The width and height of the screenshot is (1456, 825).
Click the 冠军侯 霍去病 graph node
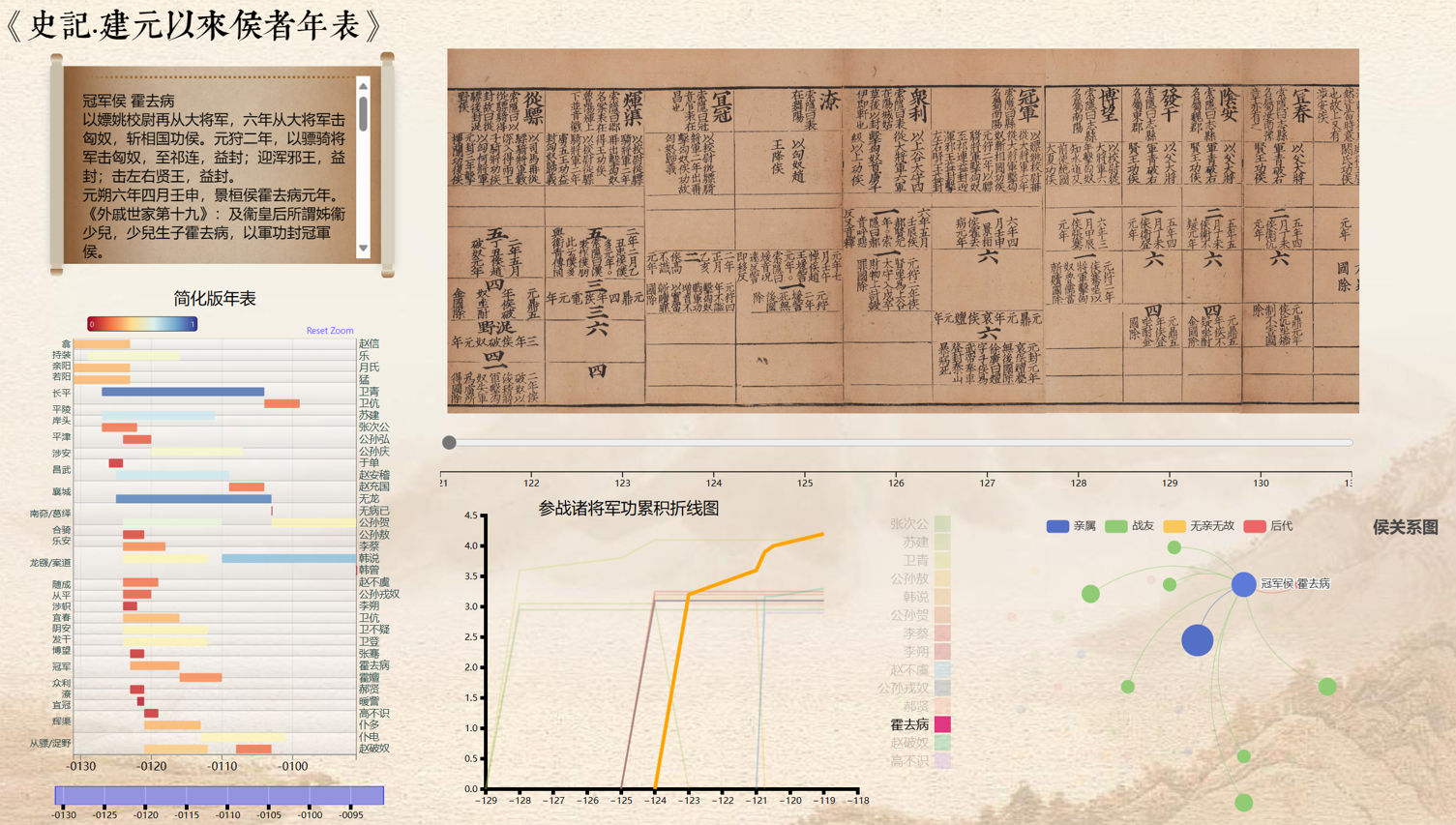tap(1243, 584)
